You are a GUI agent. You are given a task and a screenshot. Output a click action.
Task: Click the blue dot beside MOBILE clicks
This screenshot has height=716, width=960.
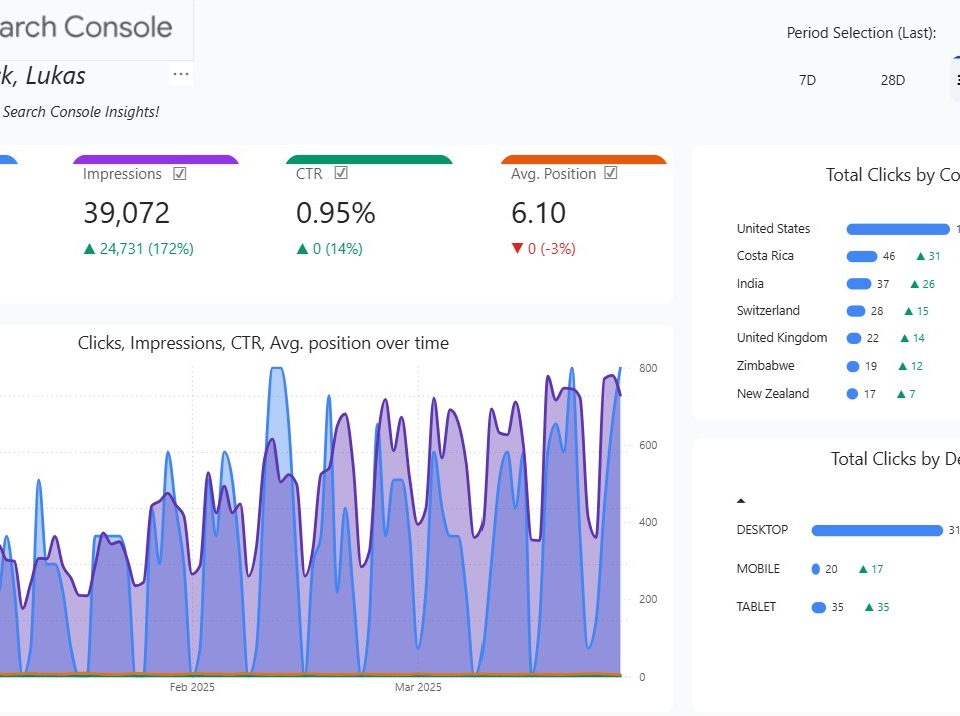(818, 568)
